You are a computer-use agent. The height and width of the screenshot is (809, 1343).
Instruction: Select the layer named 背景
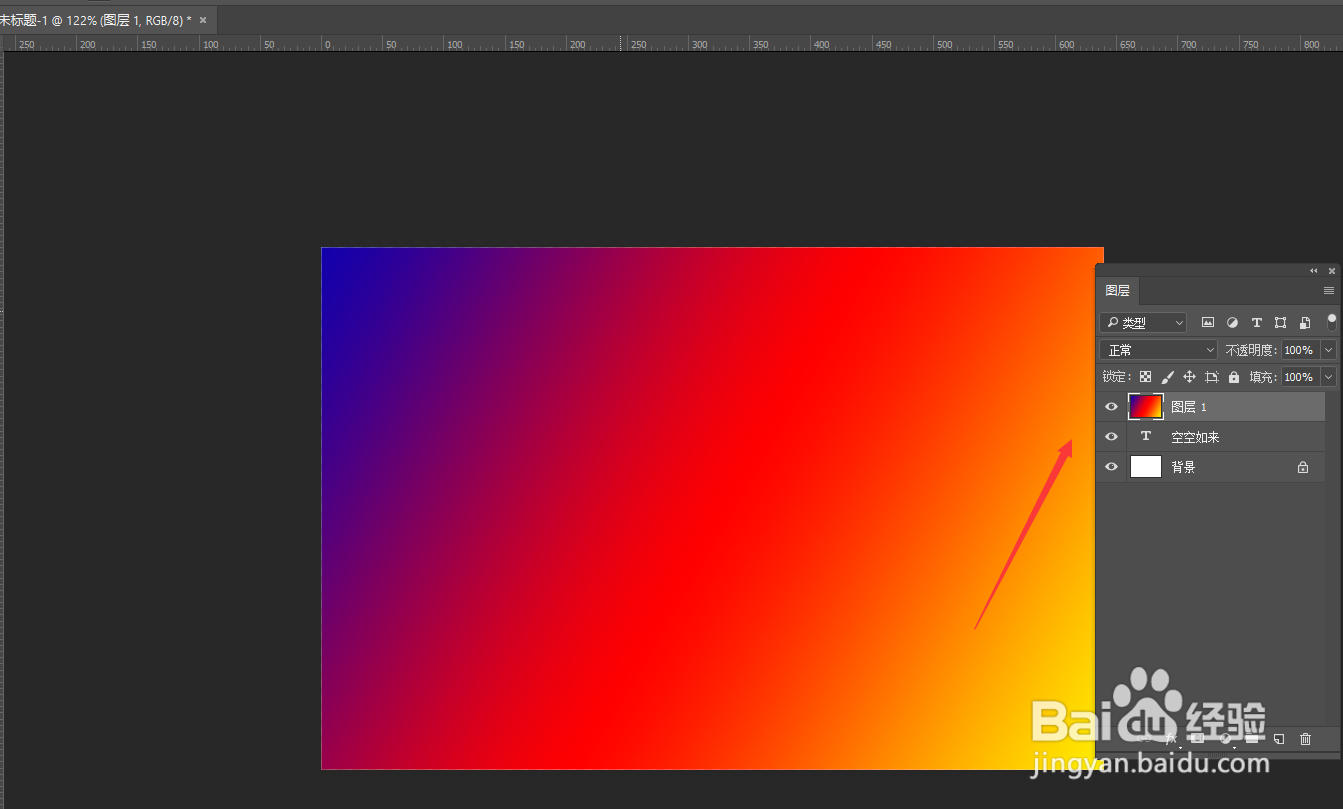pos(1183,467)
